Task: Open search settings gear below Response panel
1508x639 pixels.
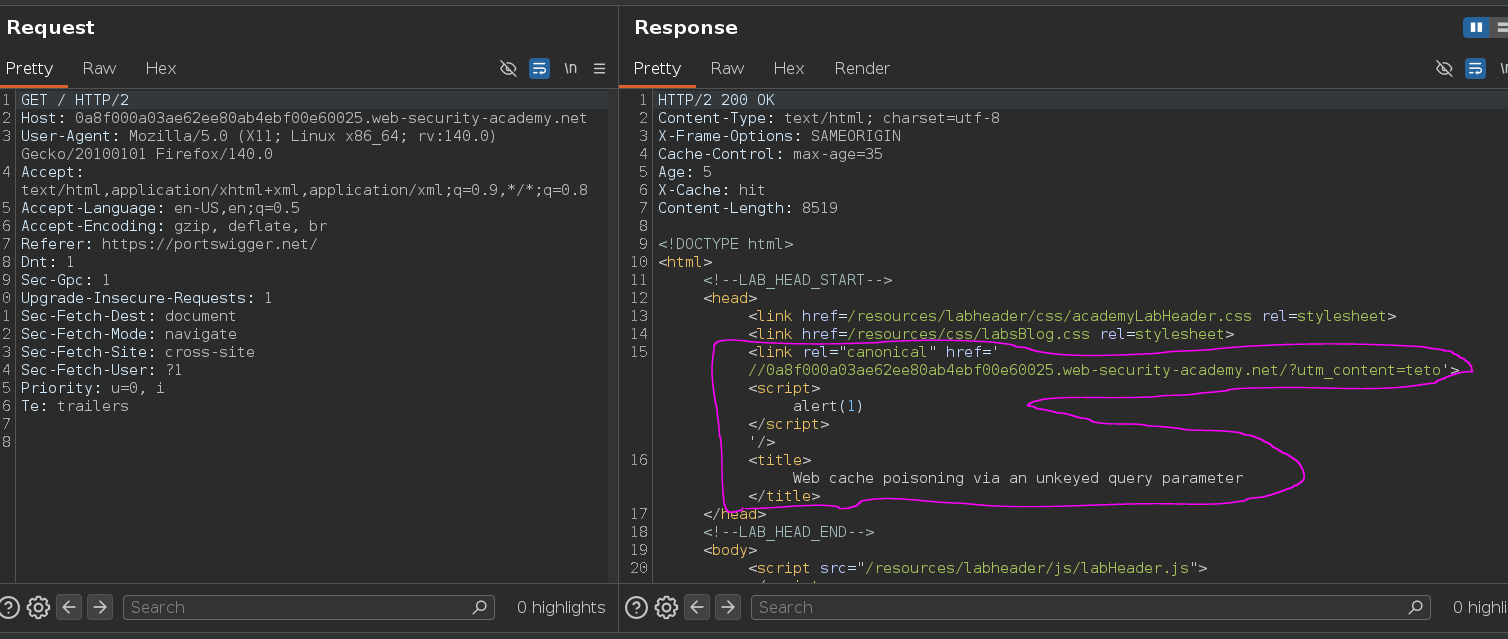Action: 666,607
